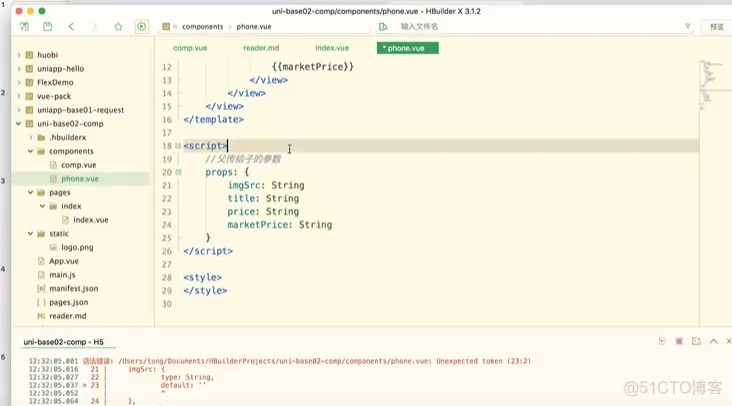
Task: Collapse the components folder
Action: pos(30,151)
